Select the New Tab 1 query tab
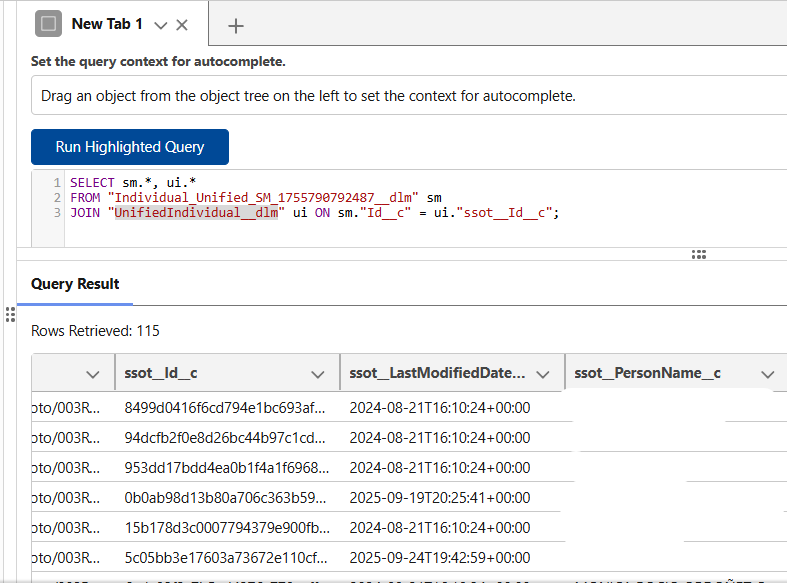787x583 pixels. click(107, 24)
